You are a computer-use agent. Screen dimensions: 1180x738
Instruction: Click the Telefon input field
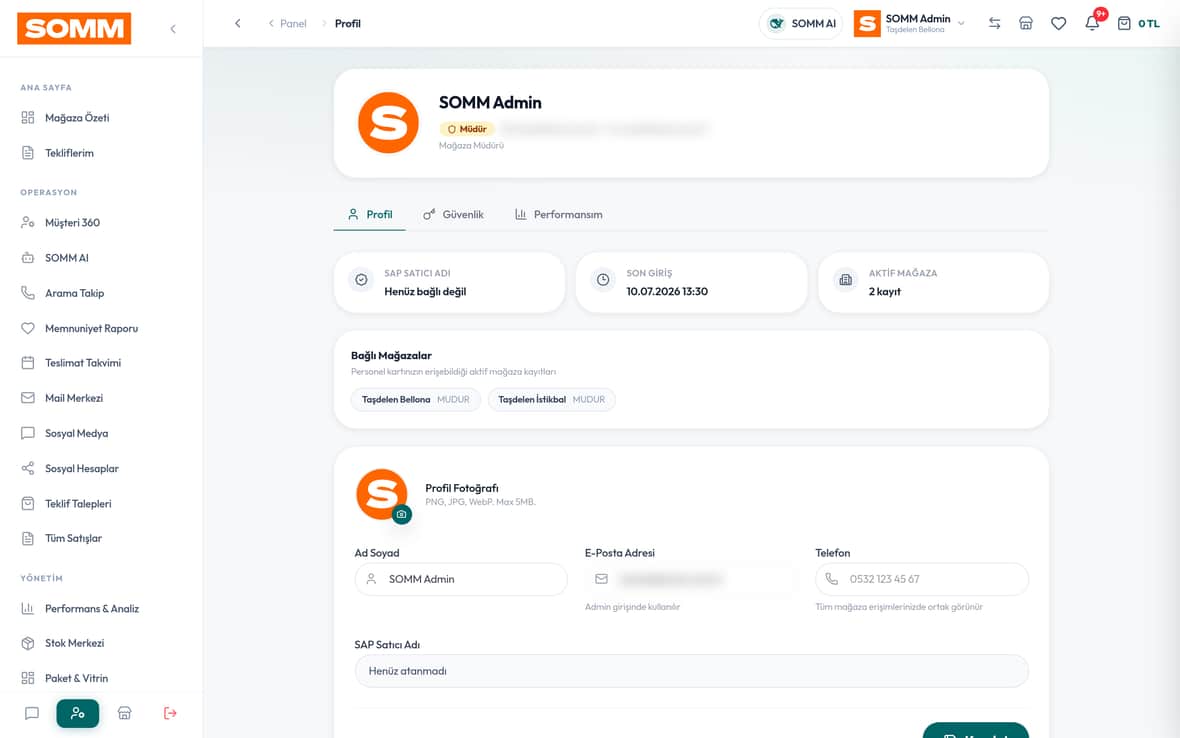pyautogui.click(x=922, y=579)
